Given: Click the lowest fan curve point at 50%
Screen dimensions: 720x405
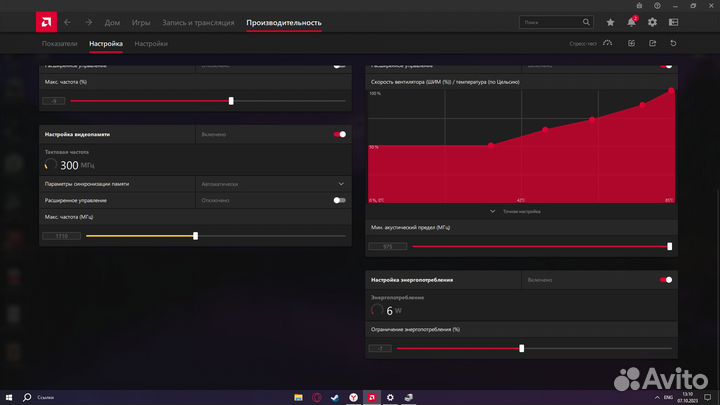Looking at the screenshot, I should pyautogui.click(x=491, y=146).
